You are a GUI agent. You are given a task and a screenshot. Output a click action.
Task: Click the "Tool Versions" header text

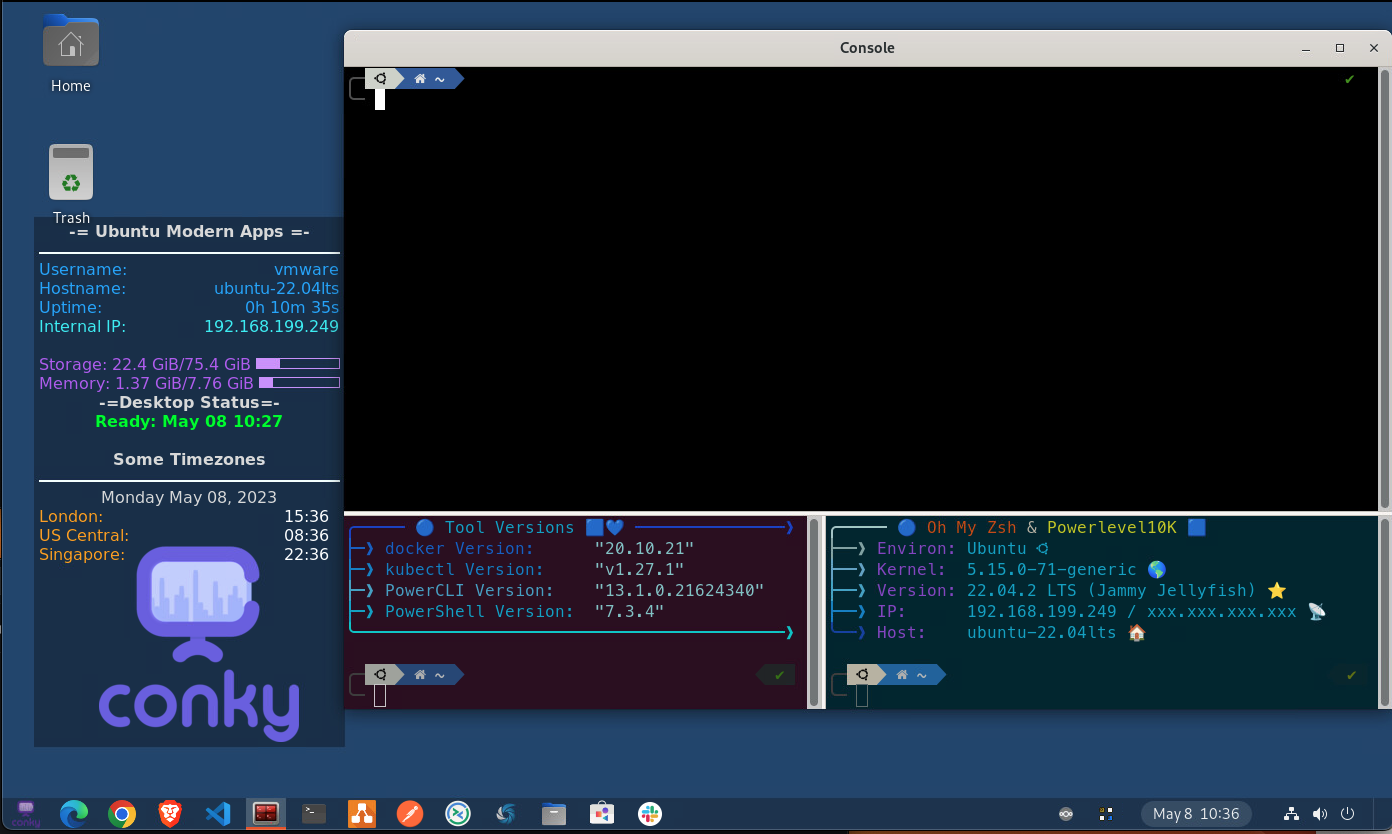coord(509,527)
